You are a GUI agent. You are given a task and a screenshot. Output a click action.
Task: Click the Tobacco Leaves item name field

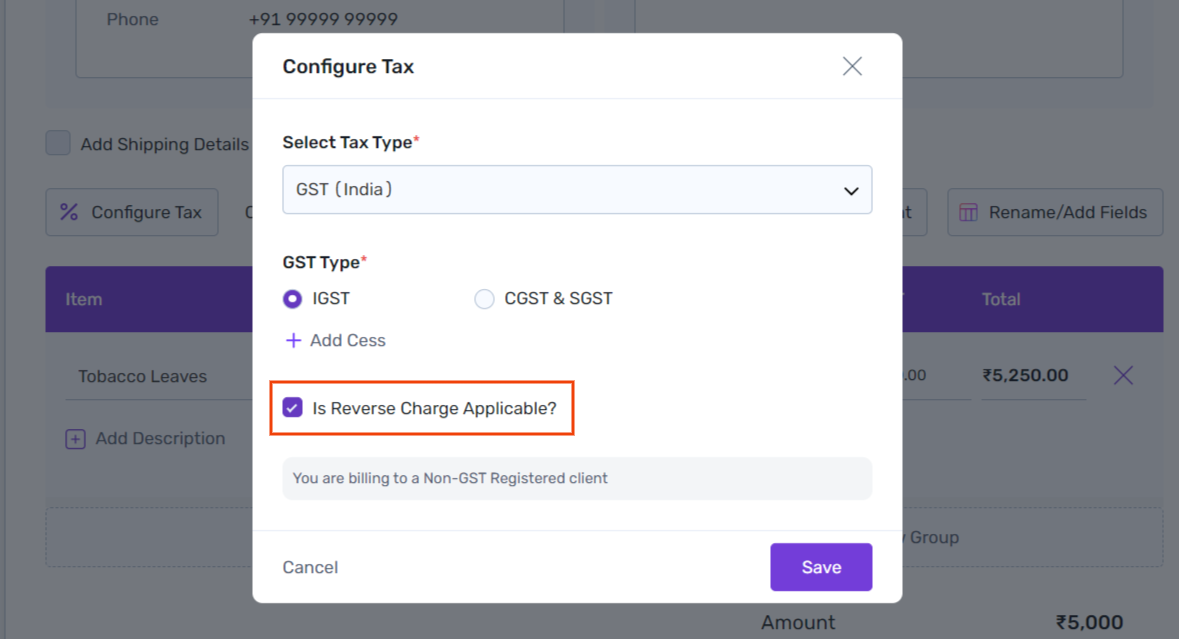[x=159, y=377]
